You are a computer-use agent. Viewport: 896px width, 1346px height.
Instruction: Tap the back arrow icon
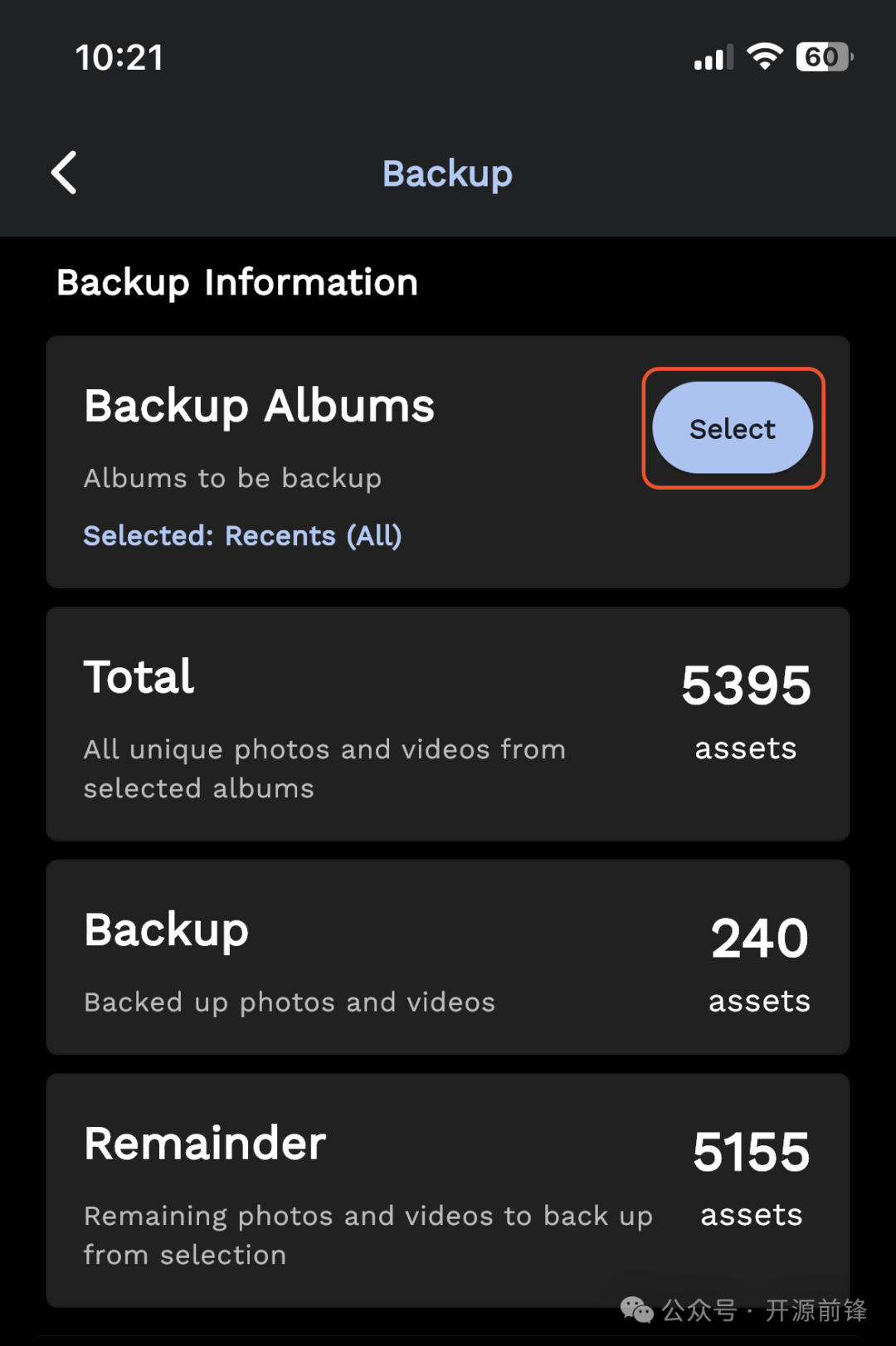(x=65, y=173)
